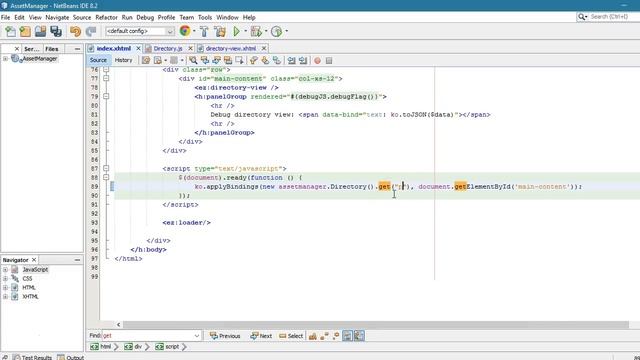
Task: Click the New Project toolbar icon
Action: point(25,31)
